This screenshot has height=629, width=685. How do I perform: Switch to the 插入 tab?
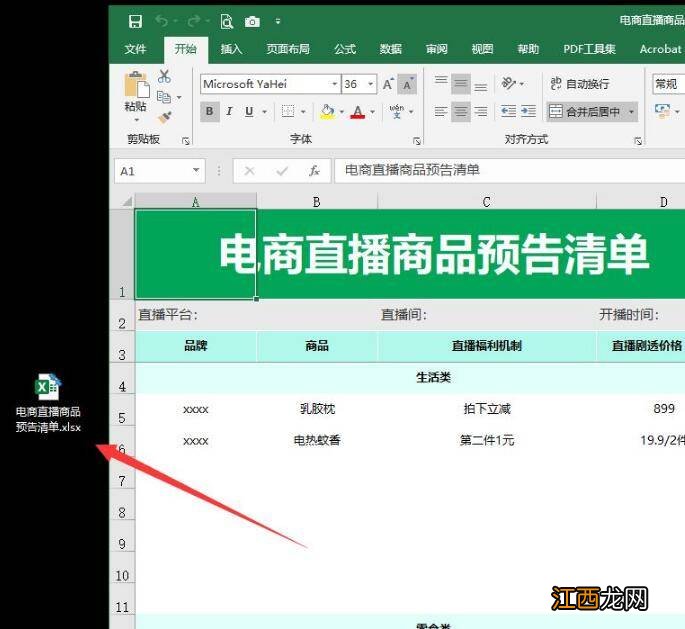[231, 49]
